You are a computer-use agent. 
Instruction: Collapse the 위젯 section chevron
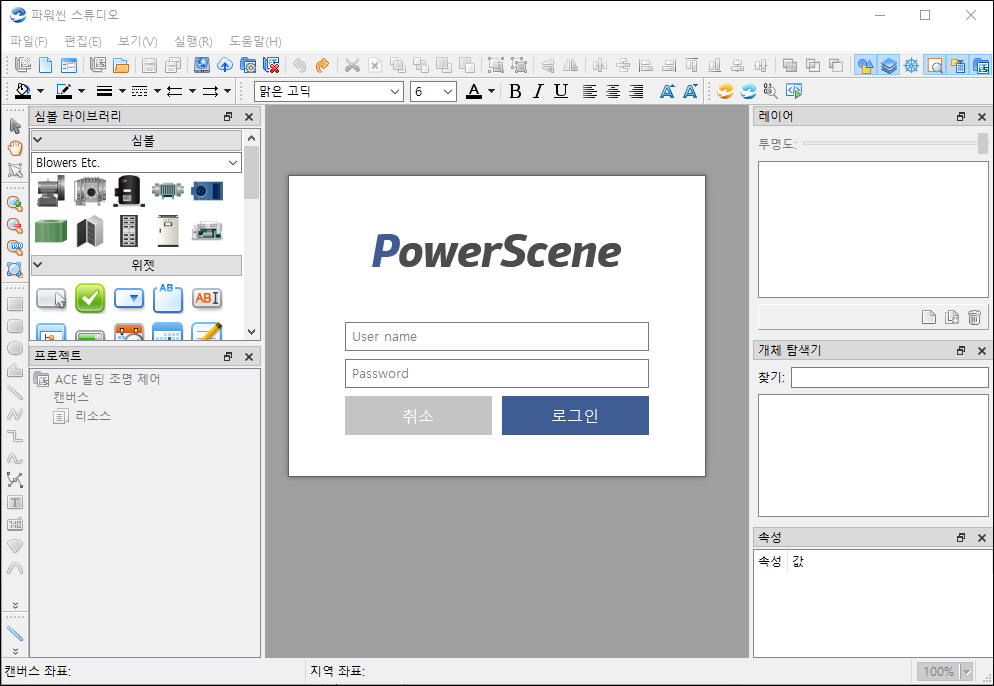(38, 264)
